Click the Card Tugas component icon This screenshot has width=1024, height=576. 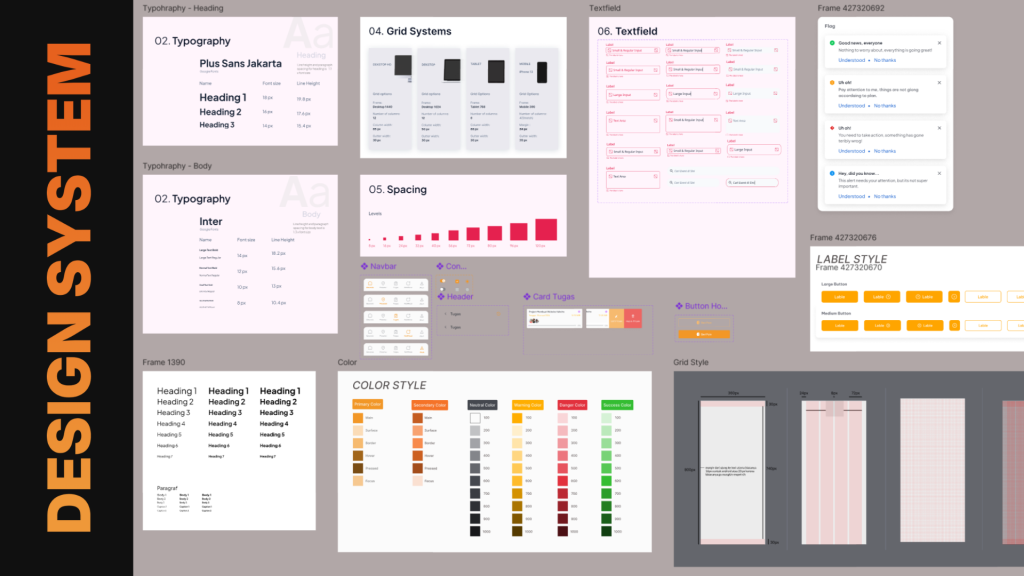click(x=527, y=296)
